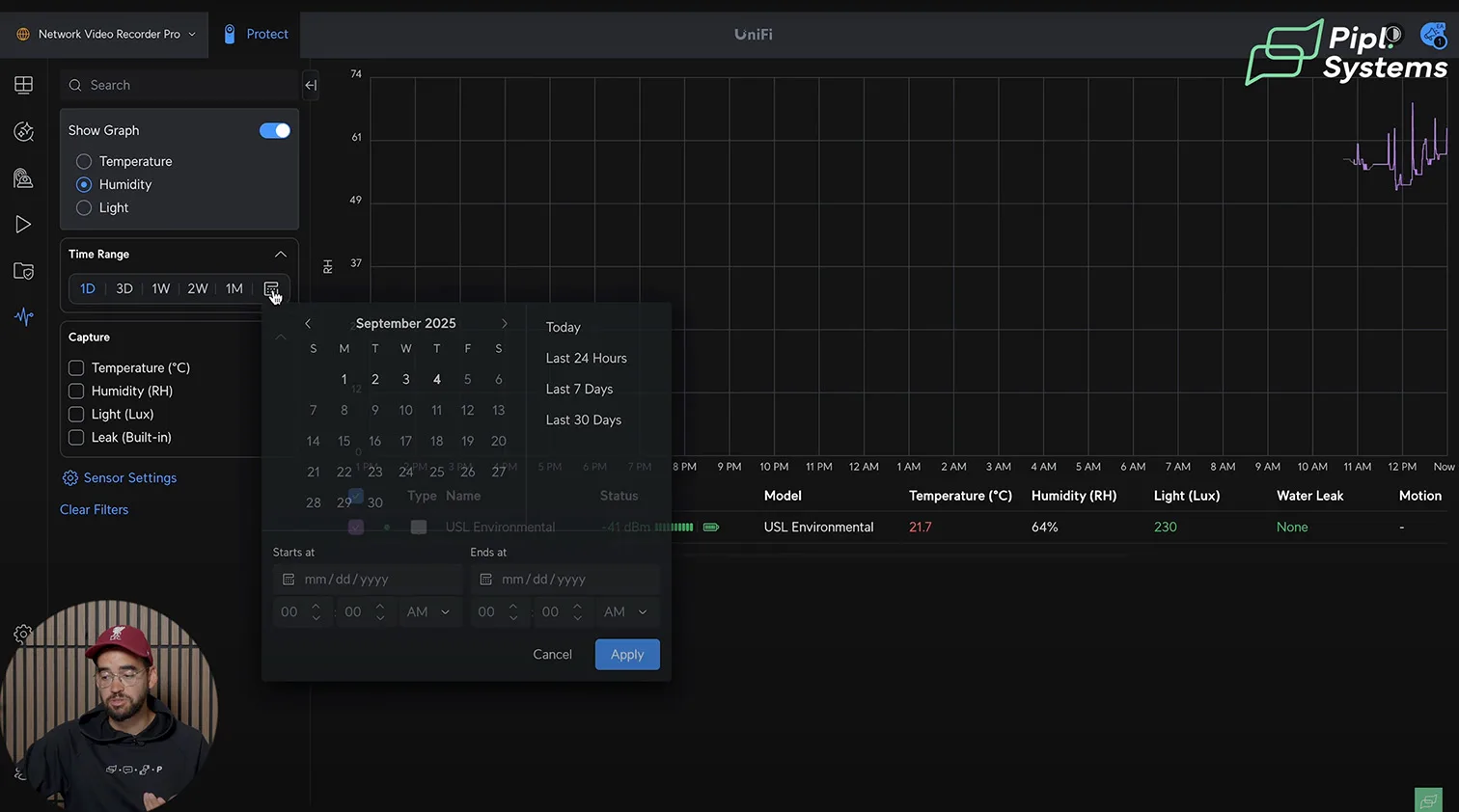Check the Temperature (°C) capture checkbox
The image size is (1459, 812).
point(76,367)
